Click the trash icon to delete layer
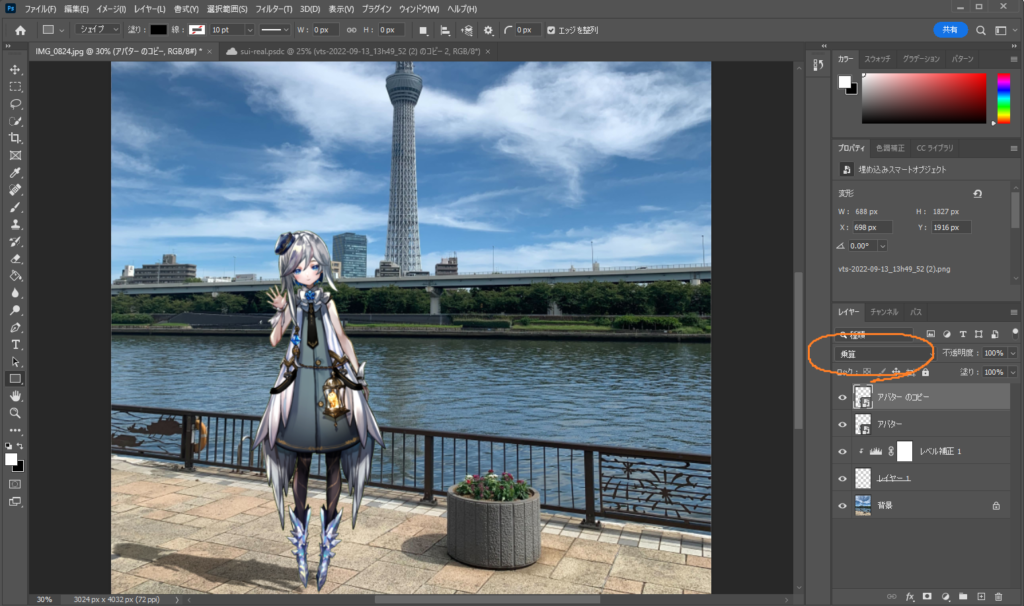Viewport: 1024px width, 606px height. (x=998, y=596)
